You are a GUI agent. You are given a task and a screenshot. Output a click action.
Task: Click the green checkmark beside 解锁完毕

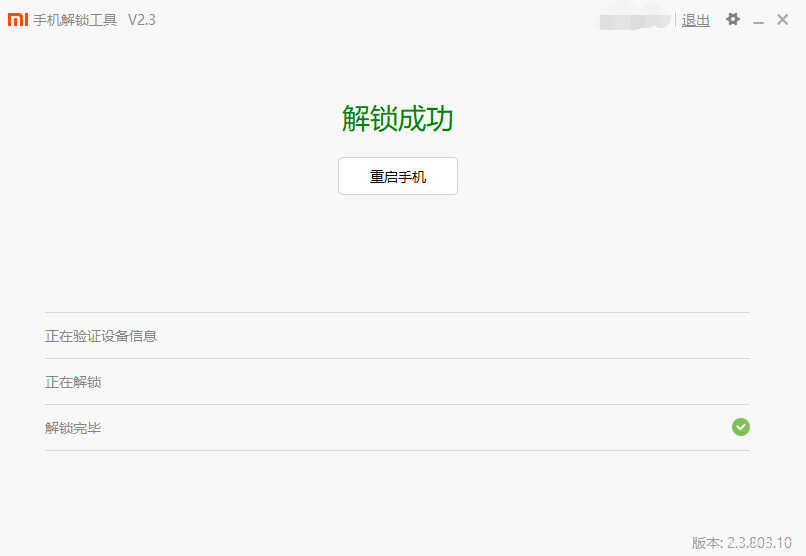[741, 427]
